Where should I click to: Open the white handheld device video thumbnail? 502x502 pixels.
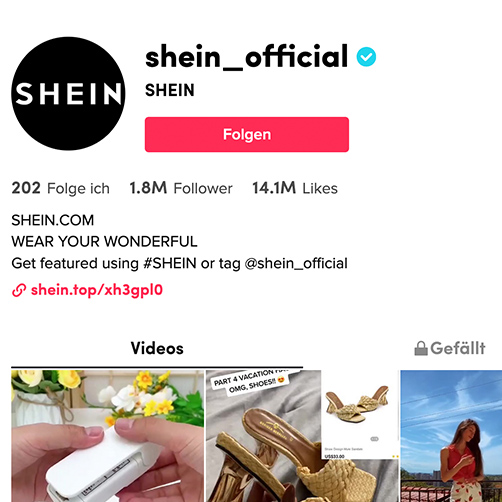pos(107,436)
